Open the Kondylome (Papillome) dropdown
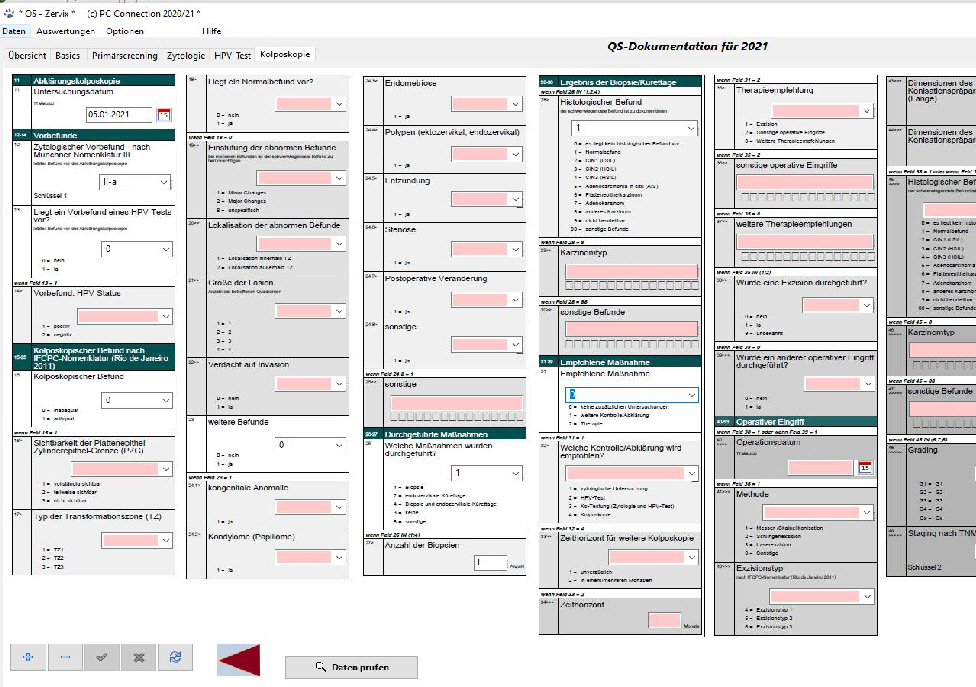The height and width of the screenshot is (687, 976). point(310,557)
